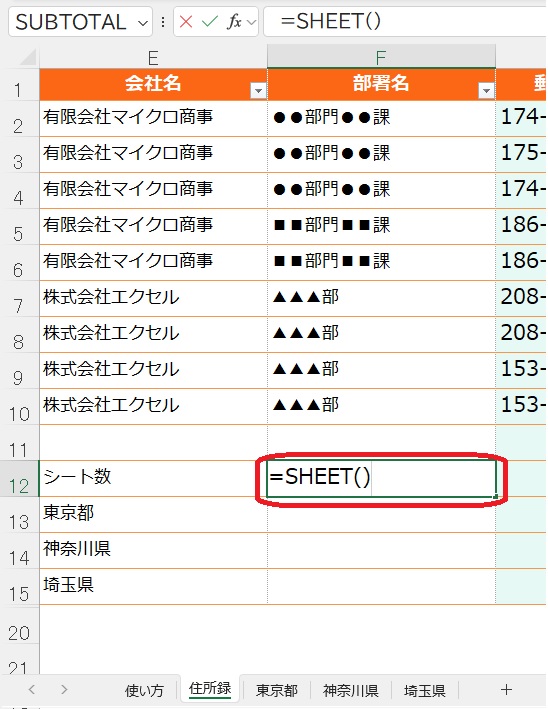Open 部署名 column filter dropdown
Image resolution: width=548 pixels, height=709 pixels.
click(x=486, y=91)
